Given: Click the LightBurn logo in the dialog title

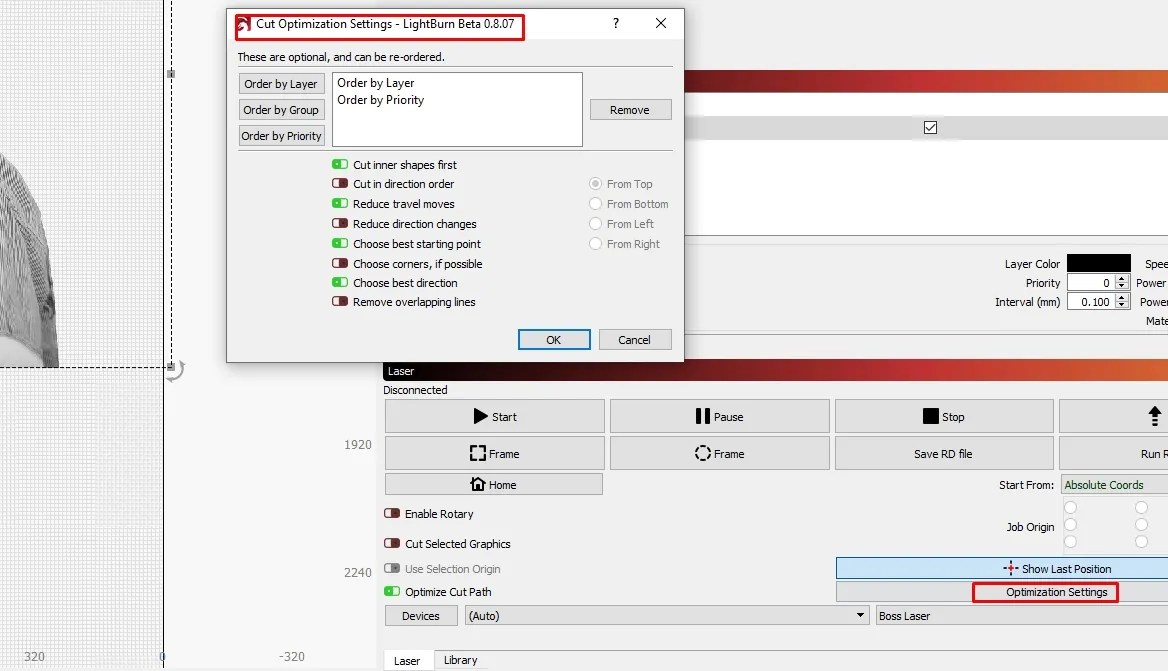Looking at the screenshot, I should coord(243,25).
